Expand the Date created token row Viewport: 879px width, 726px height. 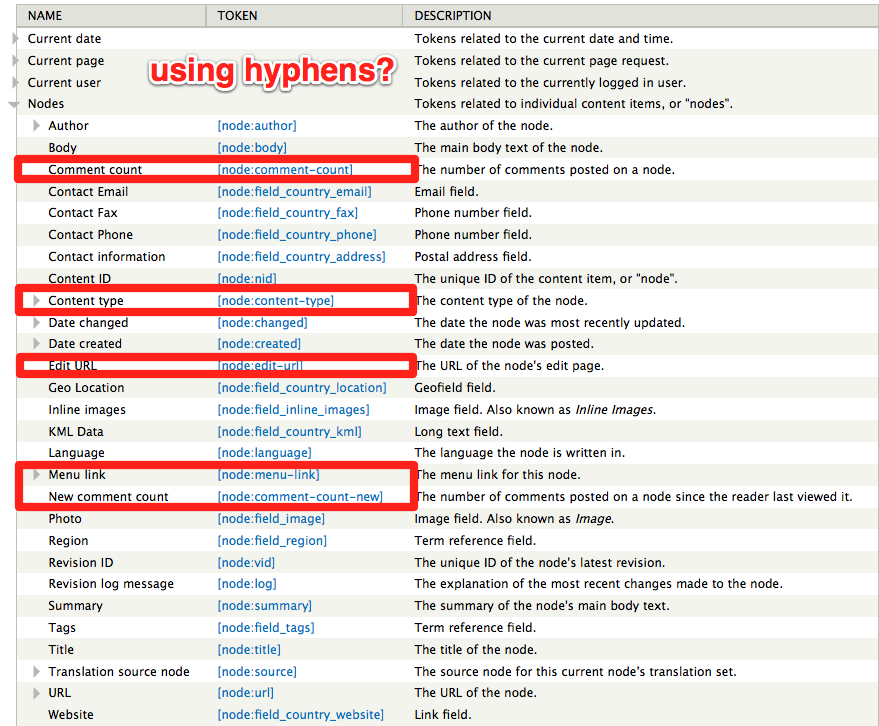pos(36,343)
